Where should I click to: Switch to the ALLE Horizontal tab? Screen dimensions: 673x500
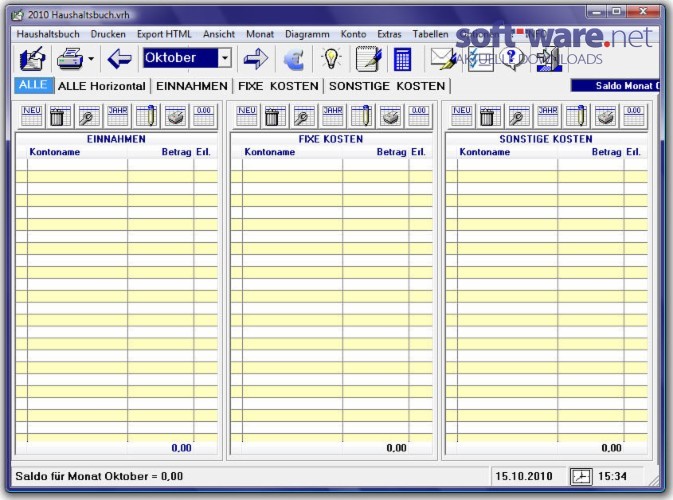[102, 86]
